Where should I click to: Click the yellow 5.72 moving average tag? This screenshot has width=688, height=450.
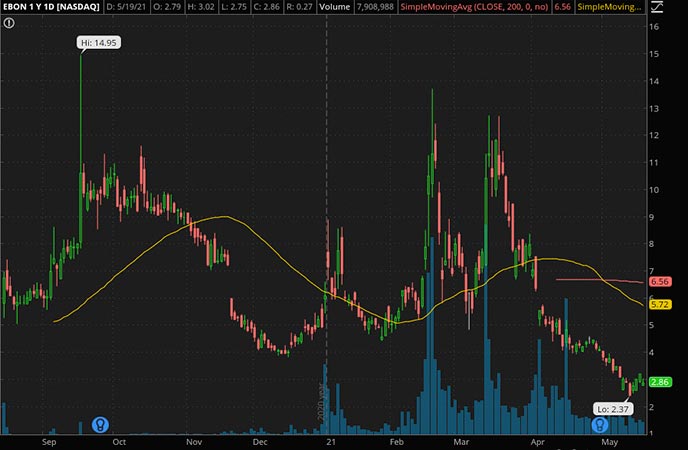(x=659, y=304)
